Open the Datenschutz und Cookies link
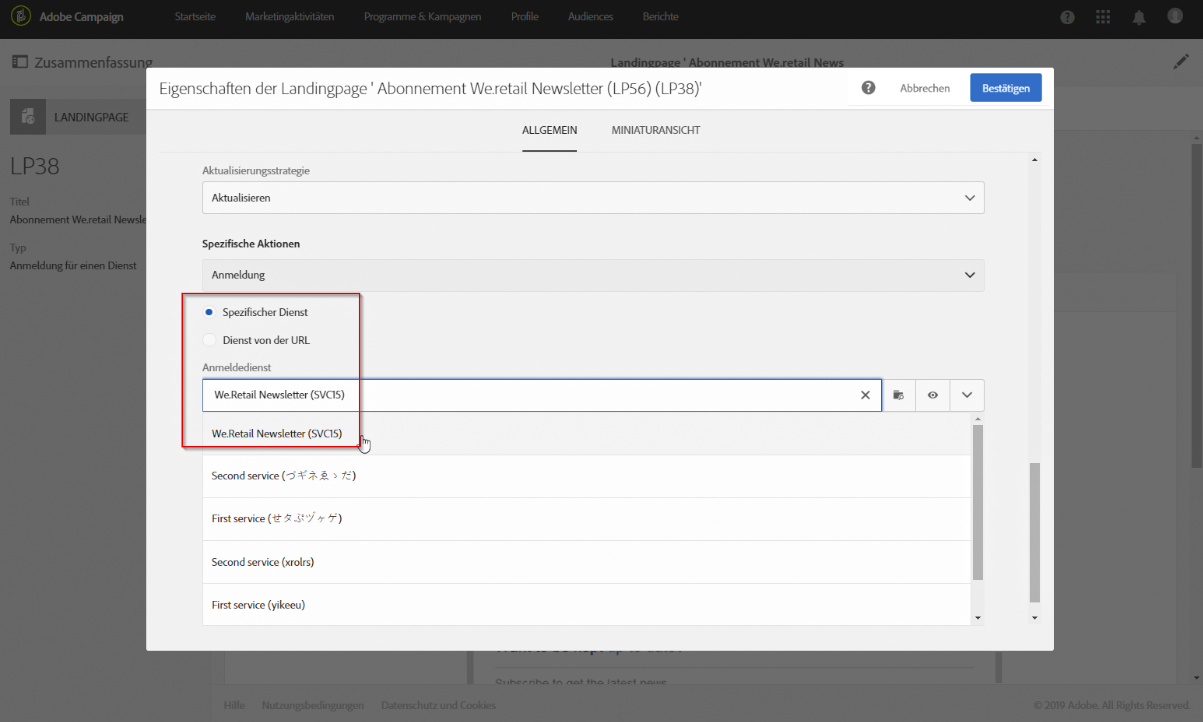Image resolution: width=1203 pixels, height=722 pixels. [x=438, y=705]
